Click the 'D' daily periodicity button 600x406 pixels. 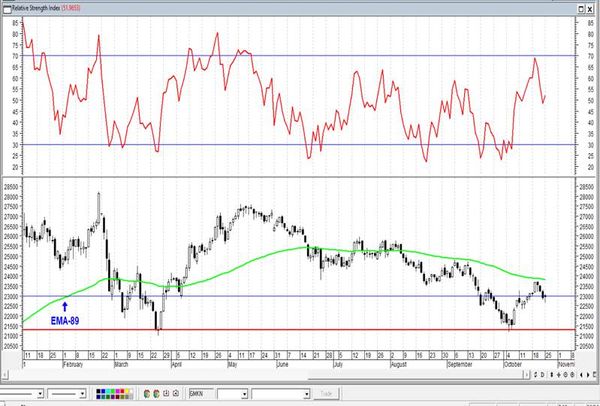point(543,375)
